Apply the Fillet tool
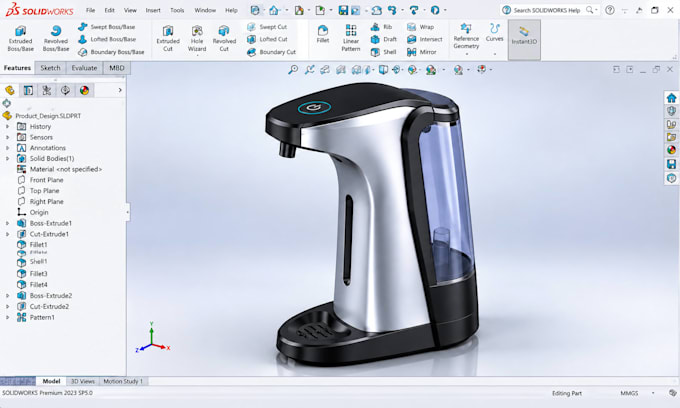Screen dimensions: 680x408 point(323,34)
